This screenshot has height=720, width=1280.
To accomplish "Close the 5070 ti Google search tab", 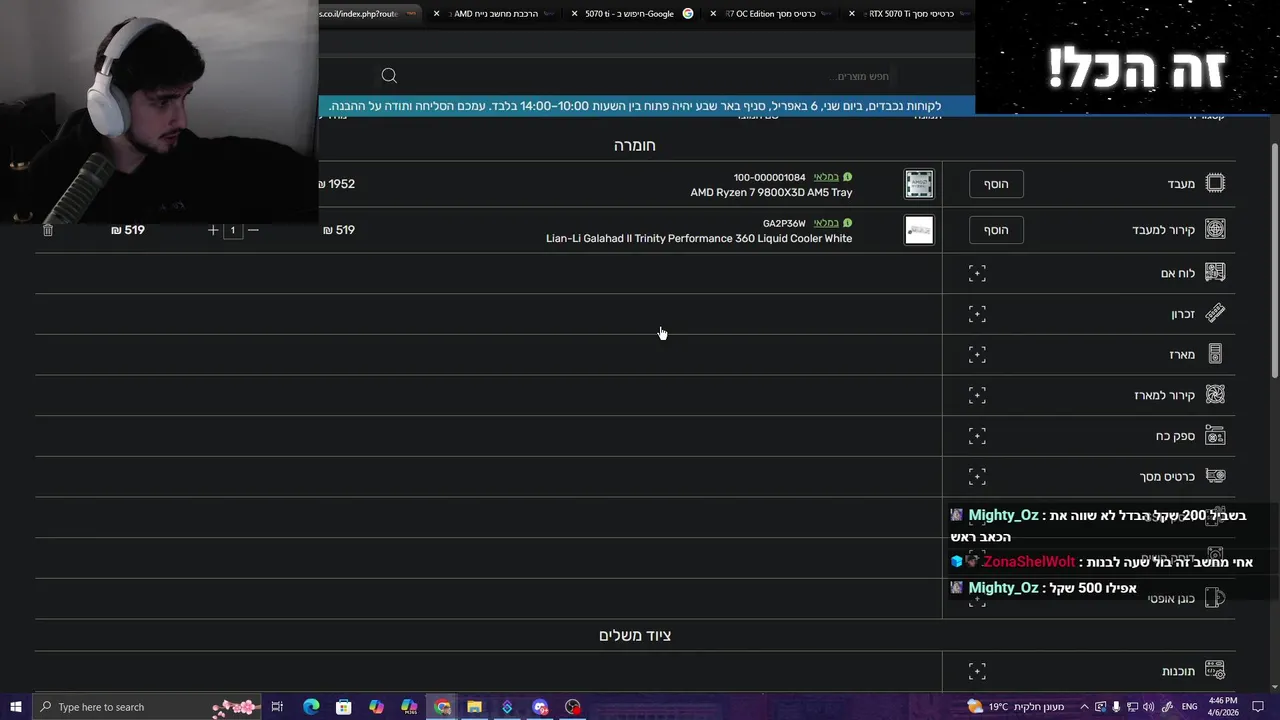I will pos(574,14).
